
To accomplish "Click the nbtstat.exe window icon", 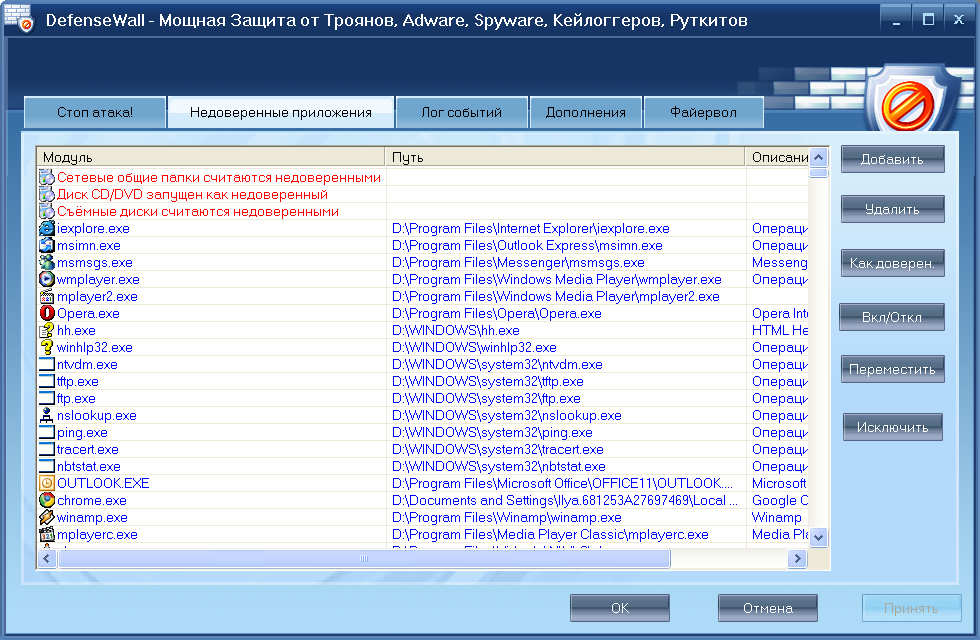I will 47,466.
